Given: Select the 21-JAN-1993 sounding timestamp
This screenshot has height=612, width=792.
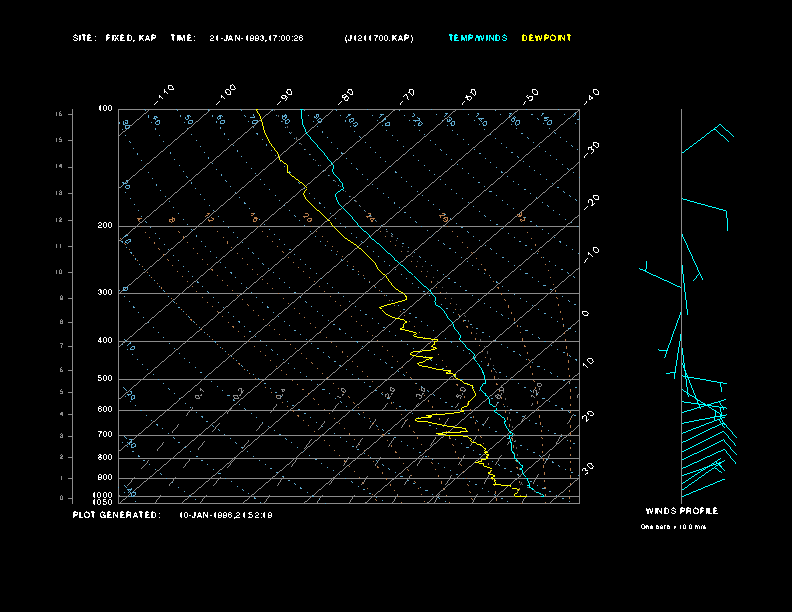Looking at the screenshot, I should [x=256, y=38].
